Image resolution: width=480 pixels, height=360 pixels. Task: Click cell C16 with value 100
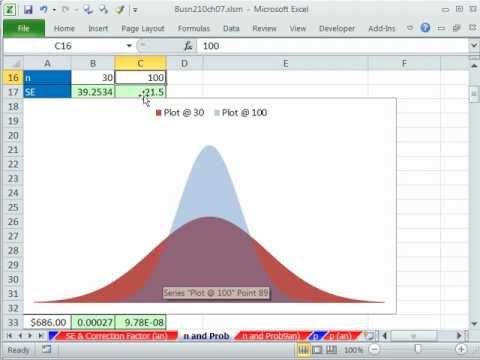pos(140,78)
